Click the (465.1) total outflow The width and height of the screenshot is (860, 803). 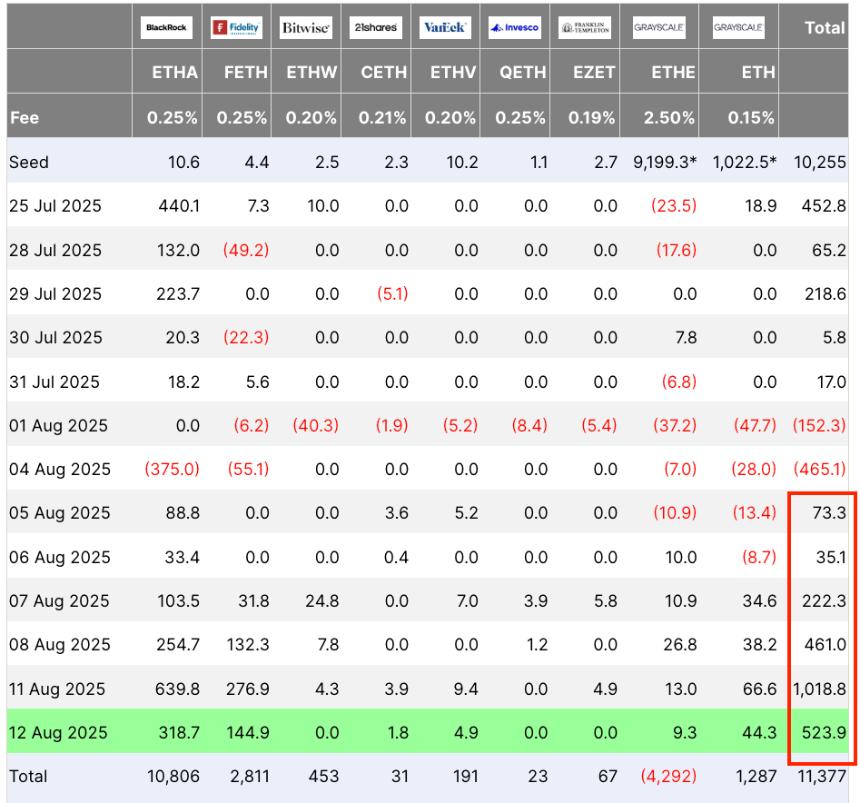(819, 470)
